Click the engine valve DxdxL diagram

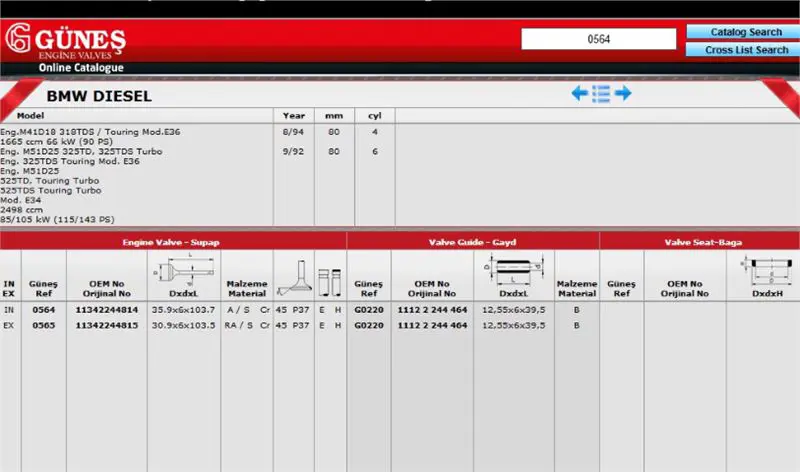point(184,270)
